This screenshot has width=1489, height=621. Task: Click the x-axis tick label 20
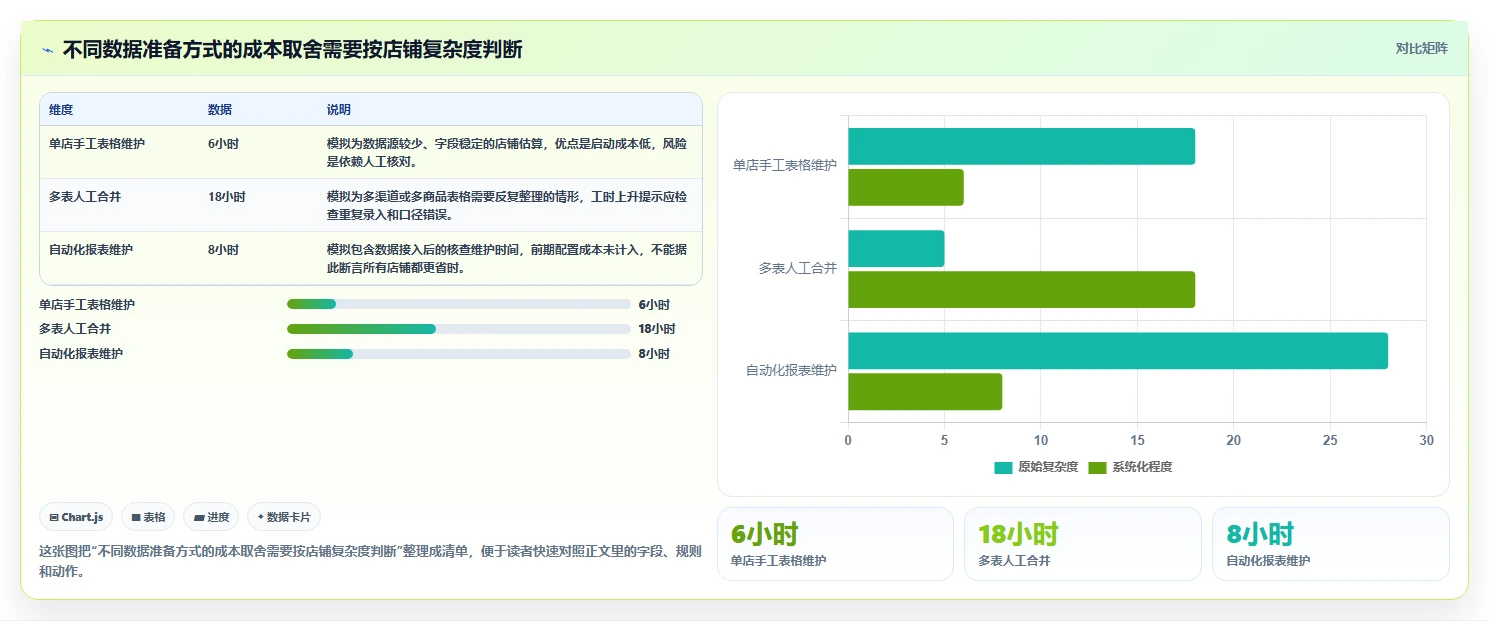tap(1233, 440)
